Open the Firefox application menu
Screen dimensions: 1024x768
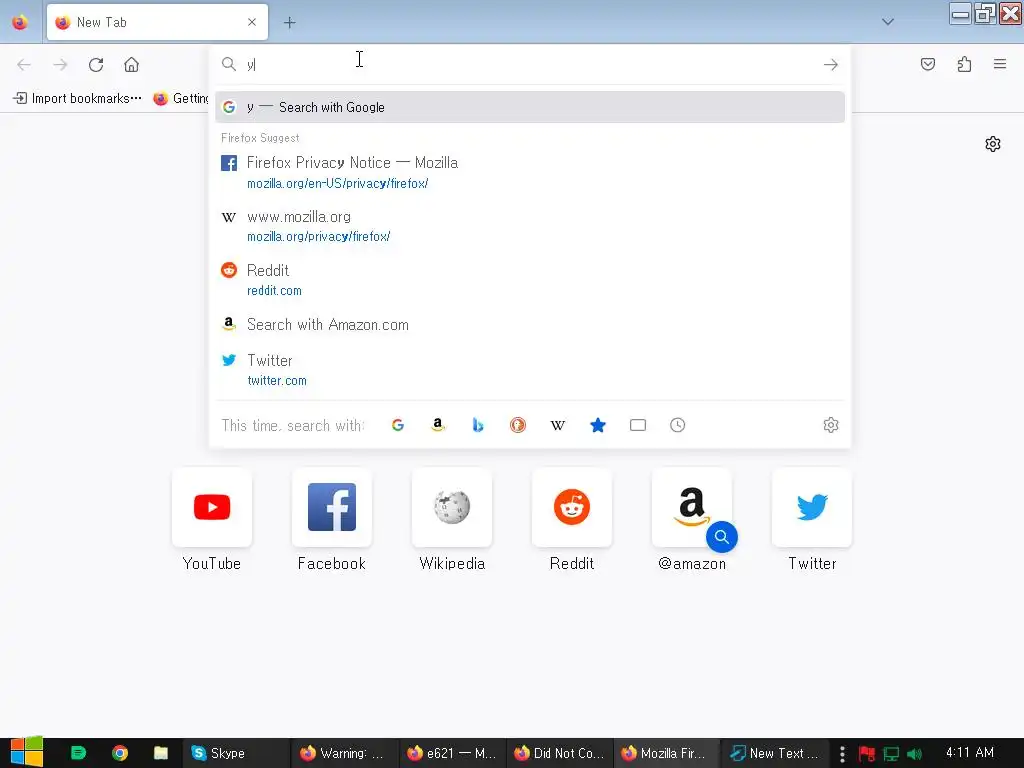[1000, 64]
